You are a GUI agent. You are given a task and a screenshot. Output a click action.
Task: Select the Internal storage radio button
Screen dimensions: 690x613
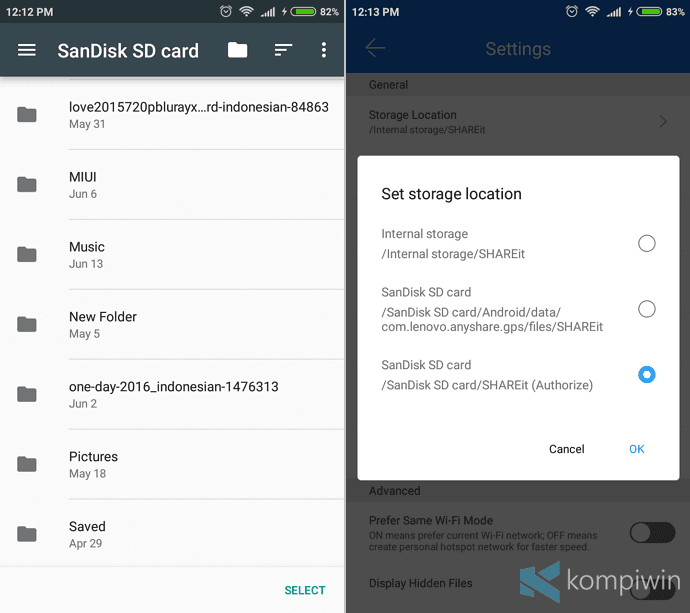(646, 243)
